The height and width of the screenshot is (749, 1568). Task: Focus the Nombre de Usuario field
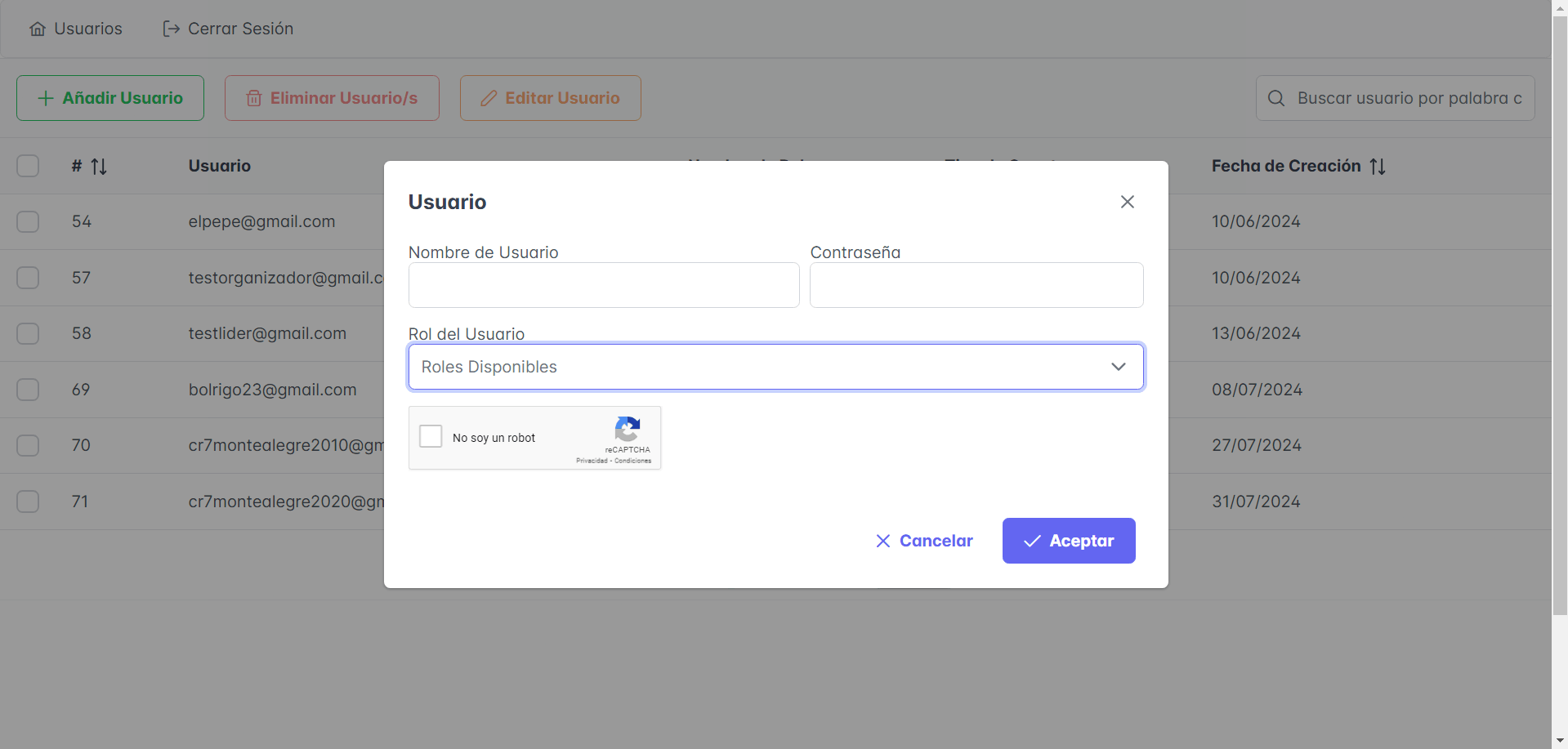(x=604, y=285)
